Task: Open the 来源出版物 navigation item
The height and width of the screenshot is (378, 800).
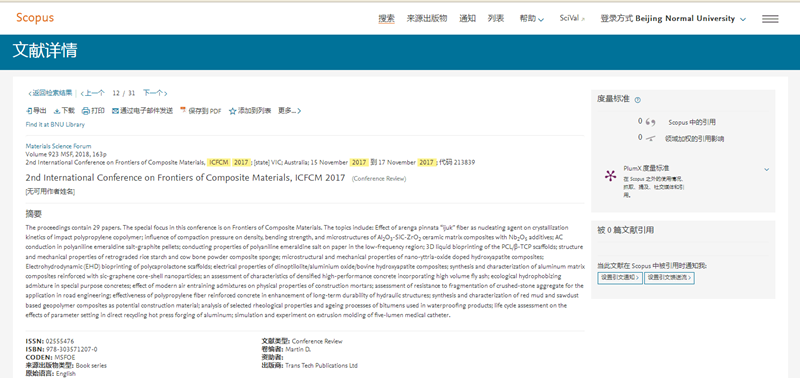Action: 427,19
